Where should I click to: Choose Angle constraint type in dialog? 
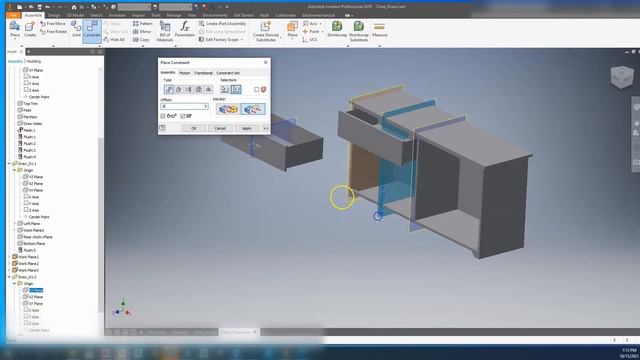coord(179,89)
